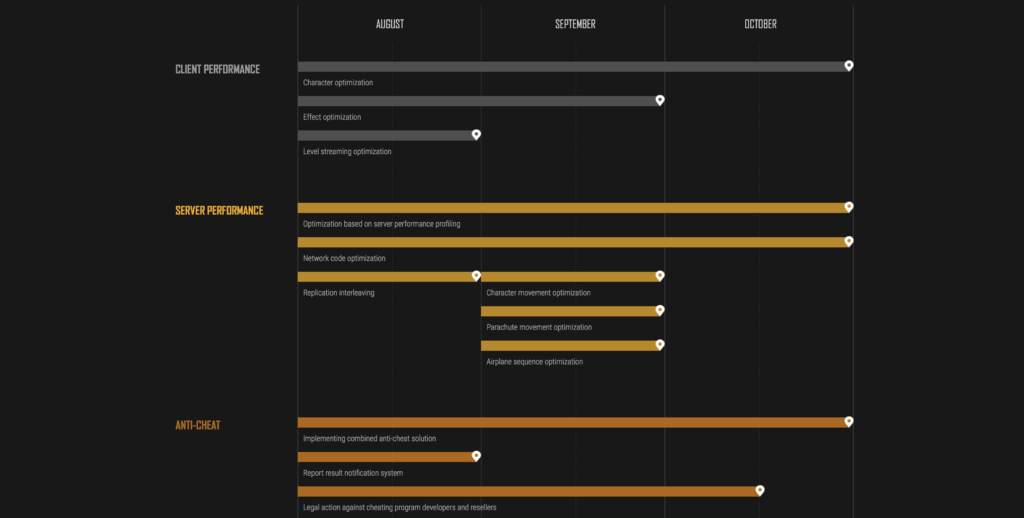This screenshot has height=518, width=1024.
Task: Select the Report result notification system bar
Action: tap(385, 457)
